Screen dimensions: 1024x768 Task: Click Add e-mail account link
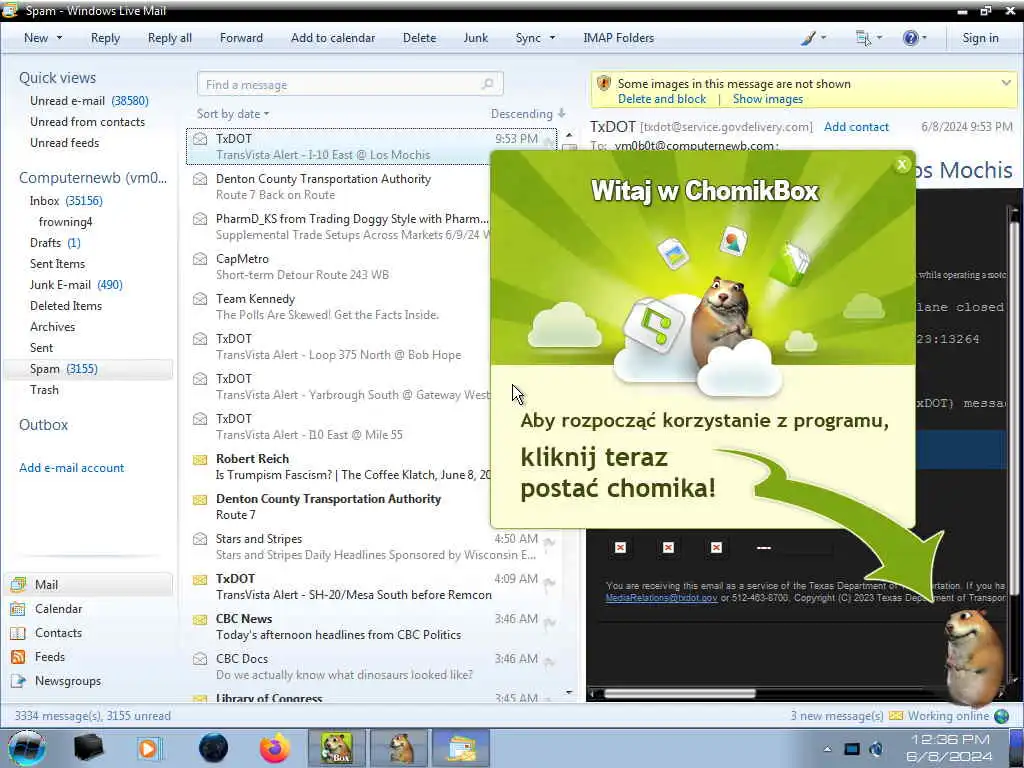[x=71, y=468]
